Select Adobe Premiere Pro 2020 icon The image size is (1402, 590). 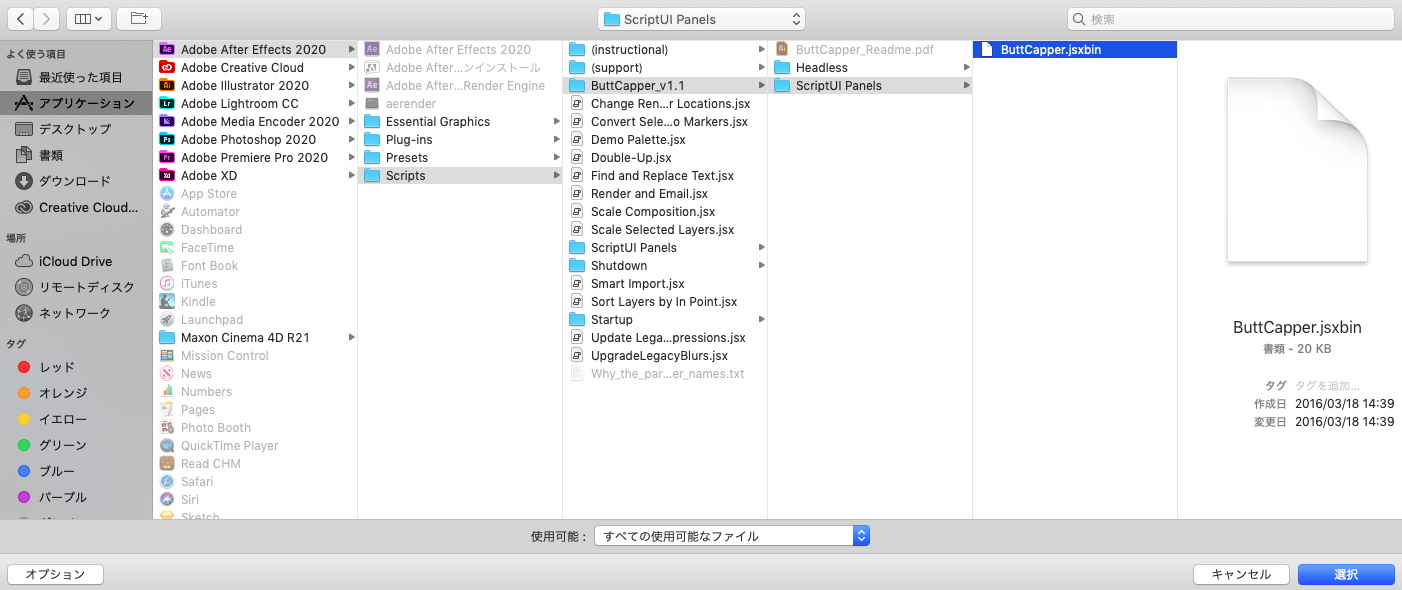[x=168, y=157]
